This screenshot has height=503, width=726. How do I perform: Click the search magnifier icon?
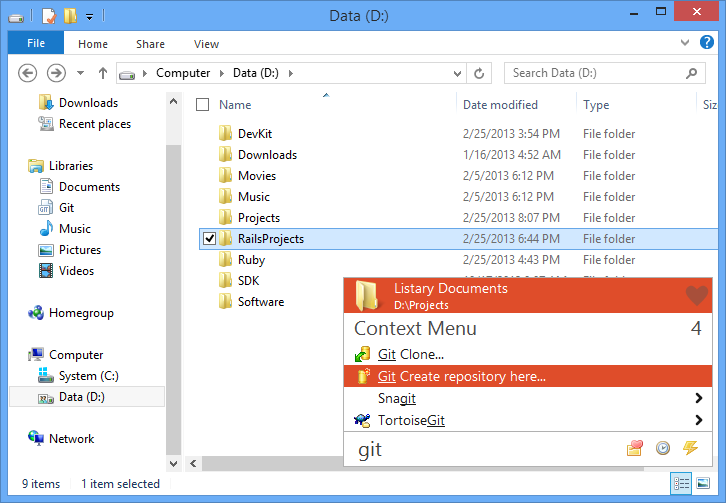(692, 73)
